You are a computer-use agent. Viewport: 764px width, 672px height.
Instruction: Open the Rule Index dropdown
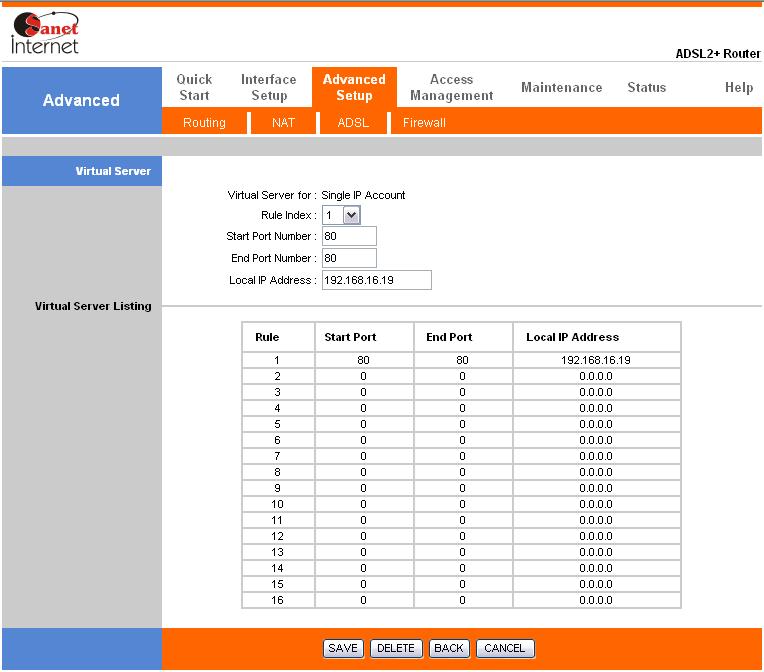(x=342, y=215)
